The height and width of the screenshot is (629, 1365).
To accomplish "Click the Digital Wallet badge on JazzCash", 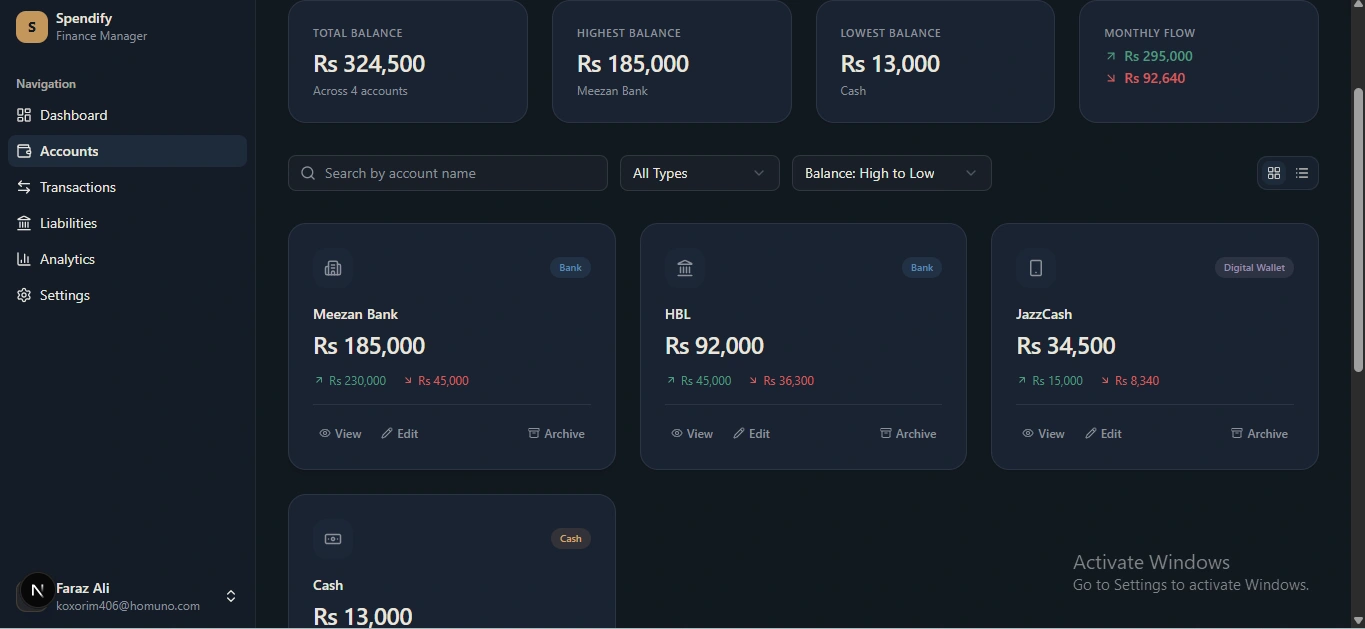I will click(x=1254, y=268).
